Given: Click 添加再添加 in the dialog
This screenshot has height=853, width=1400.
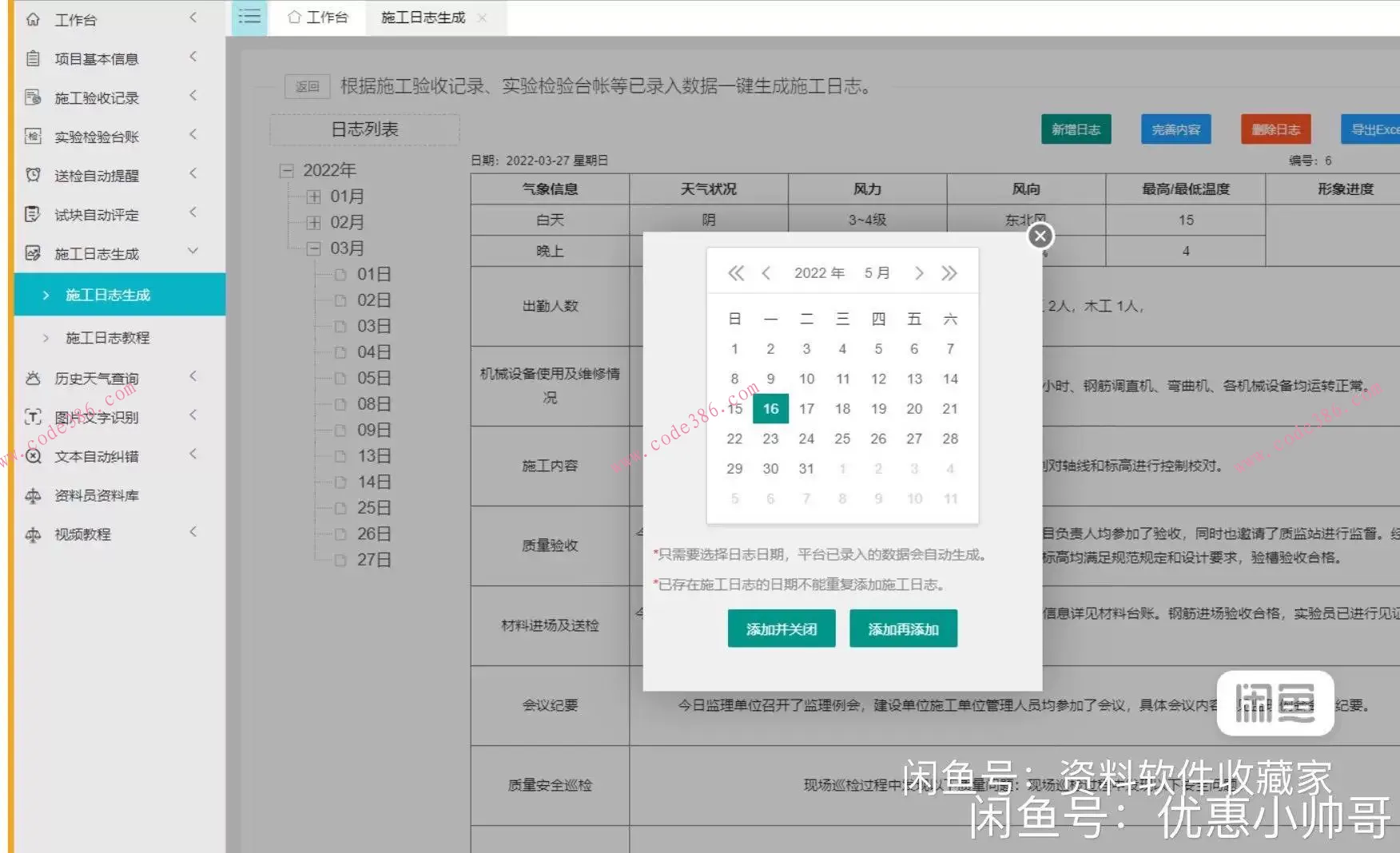Looking at the screenshot, I should pyautogui.click(x=903, y=629).
